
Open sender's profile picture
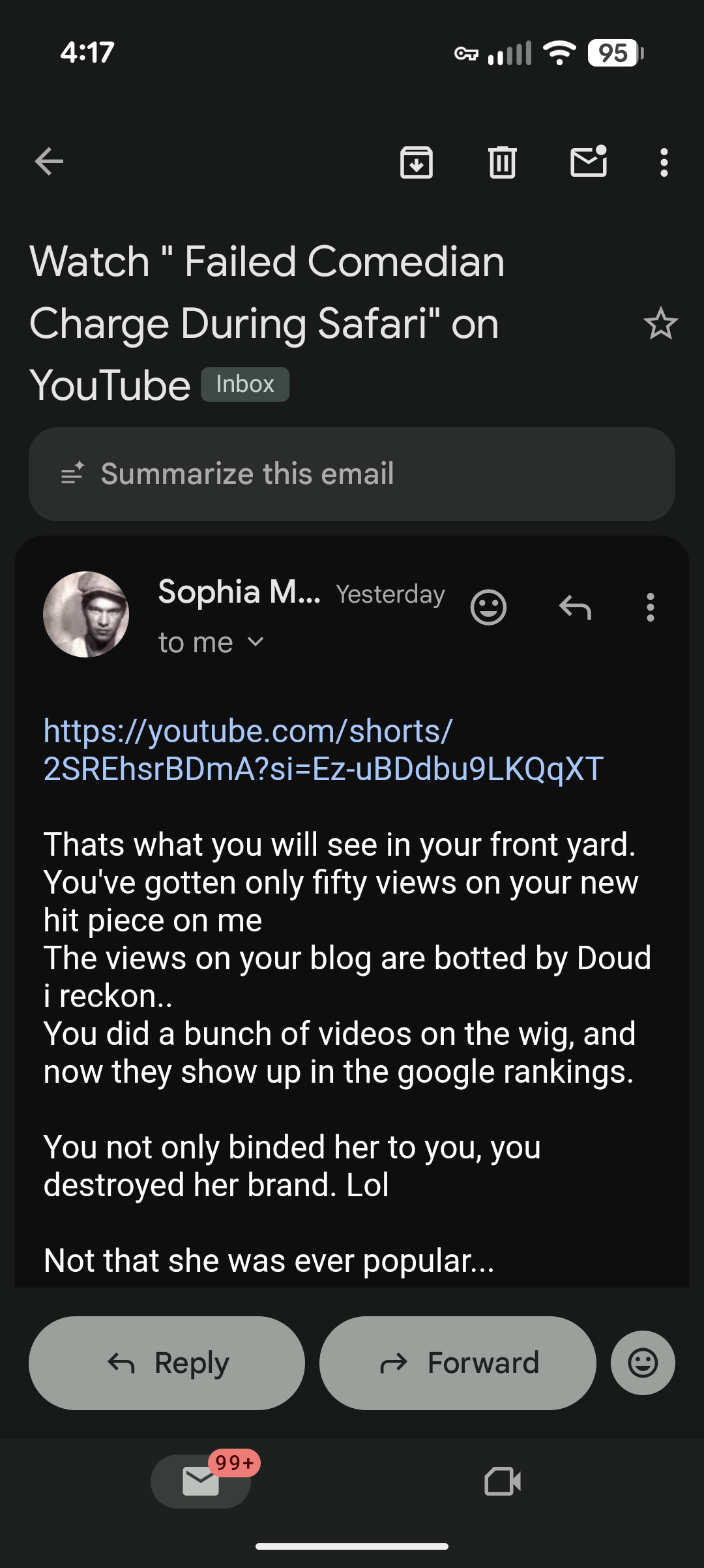click(86, 614)
